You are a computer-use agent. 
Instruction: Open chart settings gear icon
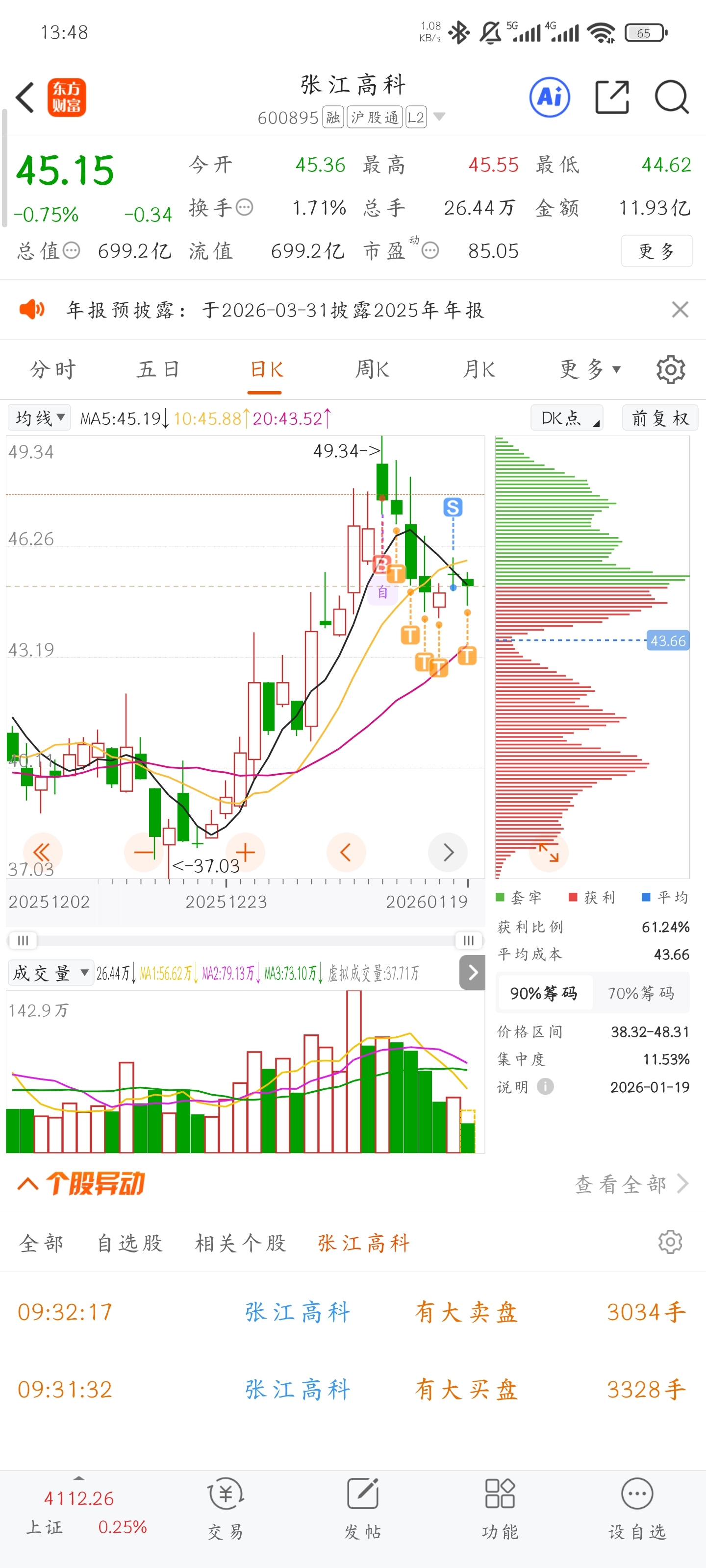click(671, 369)
